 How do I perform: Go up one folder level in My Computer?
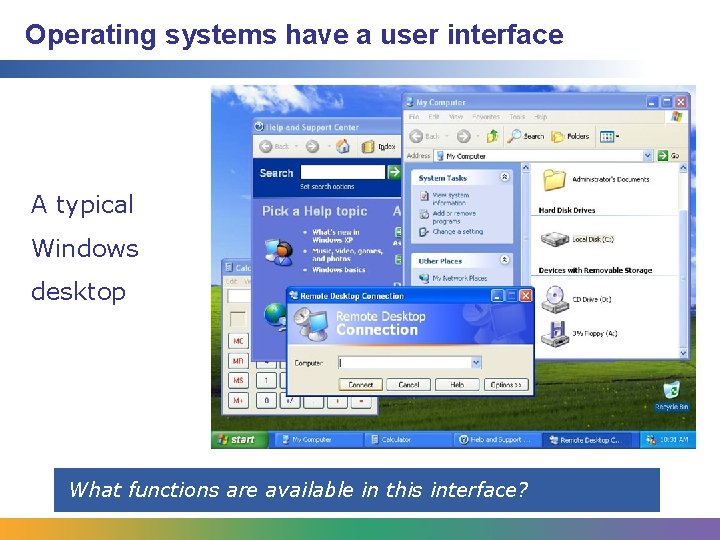coord(493,136)
